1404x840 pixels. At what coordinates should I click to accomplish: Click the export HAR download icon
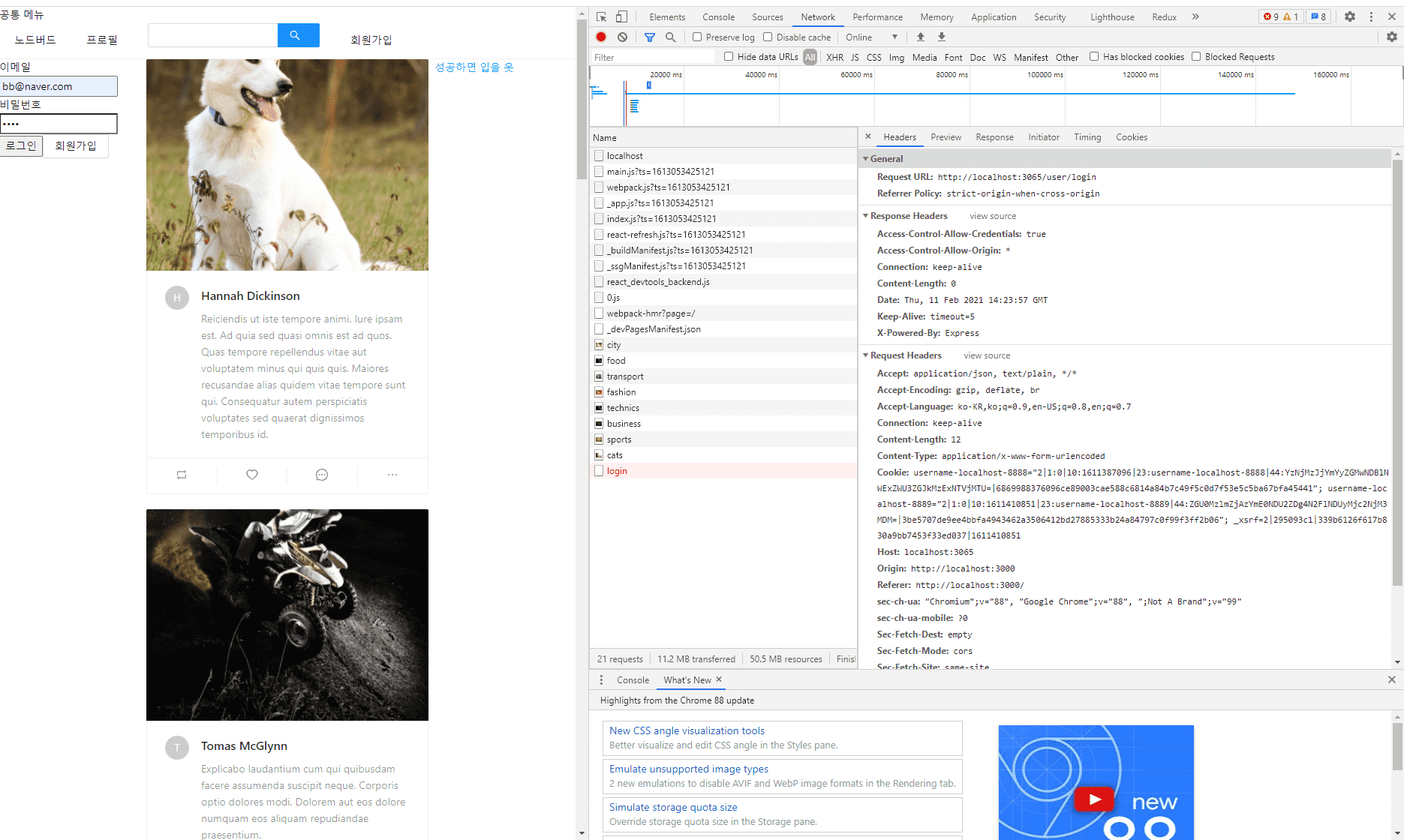coord(942,37)
